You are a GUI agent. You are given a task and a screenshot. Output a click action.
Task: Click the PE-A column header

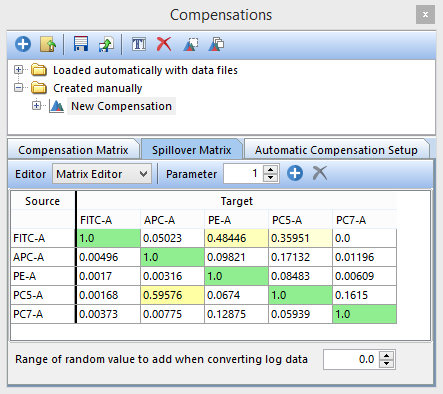click(236, 220)
